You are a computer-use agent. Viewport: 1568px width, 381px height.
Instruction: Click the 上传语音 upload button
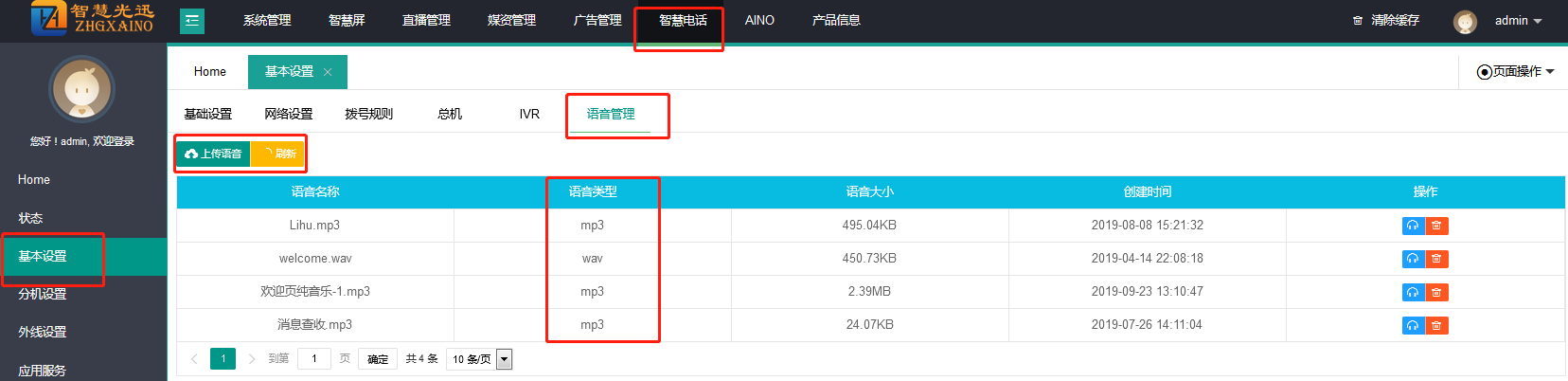[213, 154]
